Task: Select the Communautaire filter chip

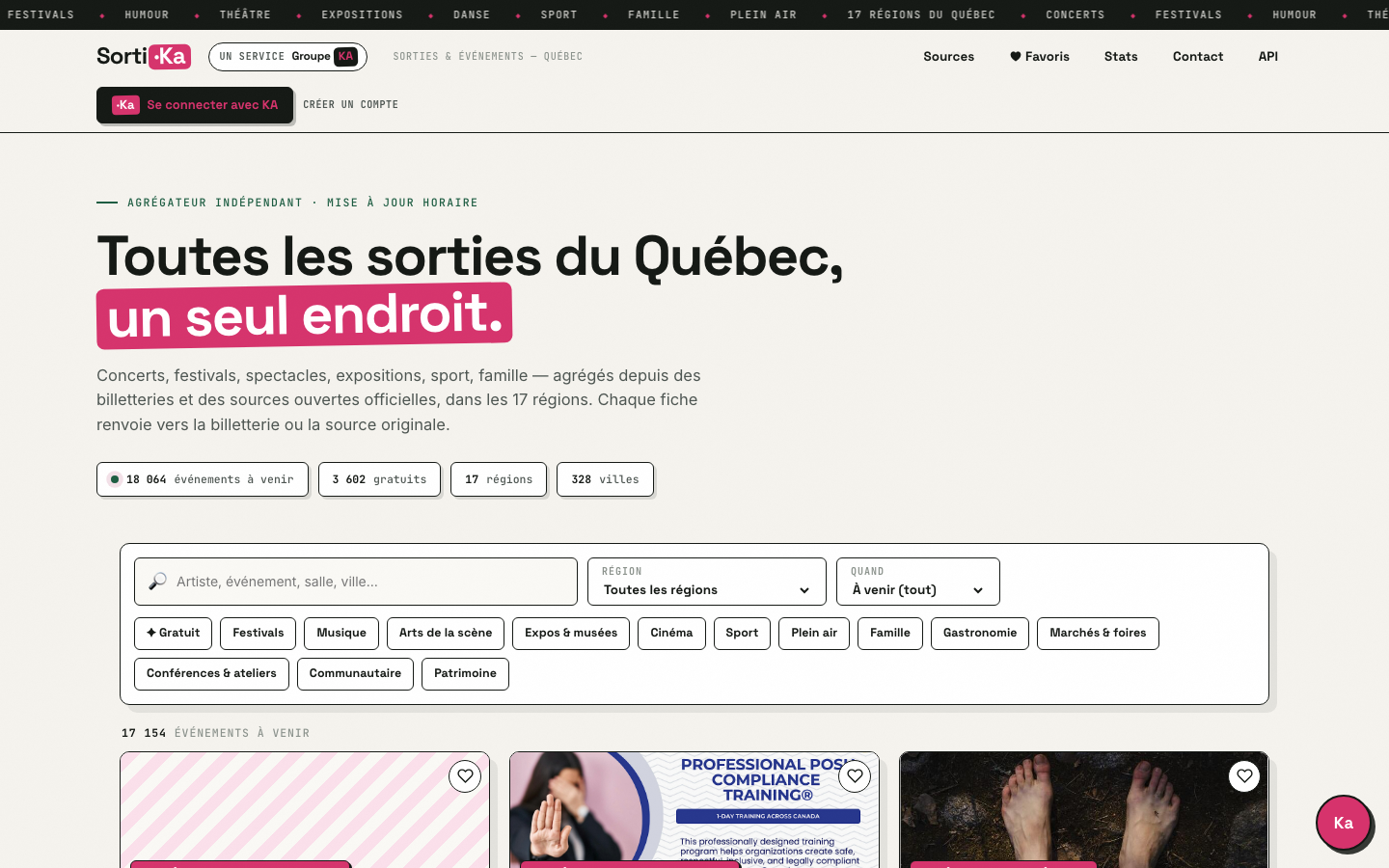Action: pyautogui.click(x=355, y=674)
